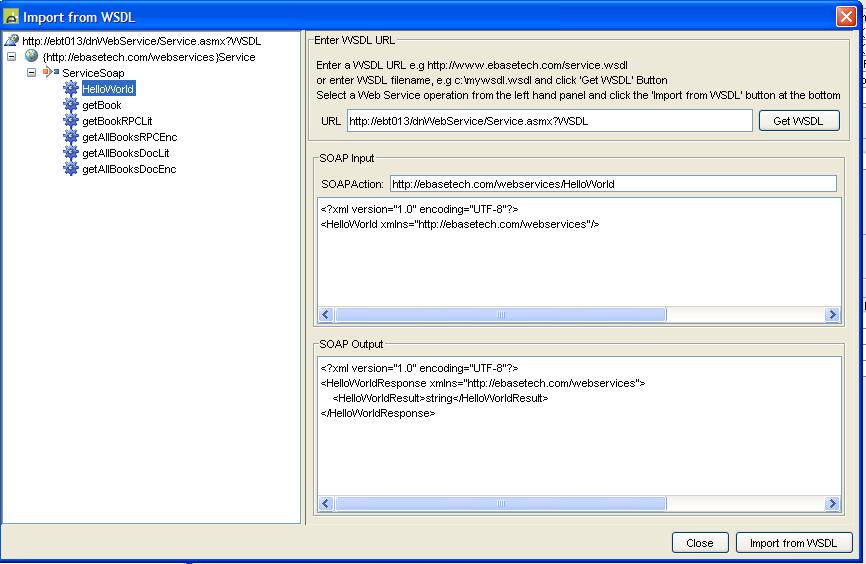Click the globe icon of the Service node
Viewport: 866px width, 564px height.
[x=31, y=57]
